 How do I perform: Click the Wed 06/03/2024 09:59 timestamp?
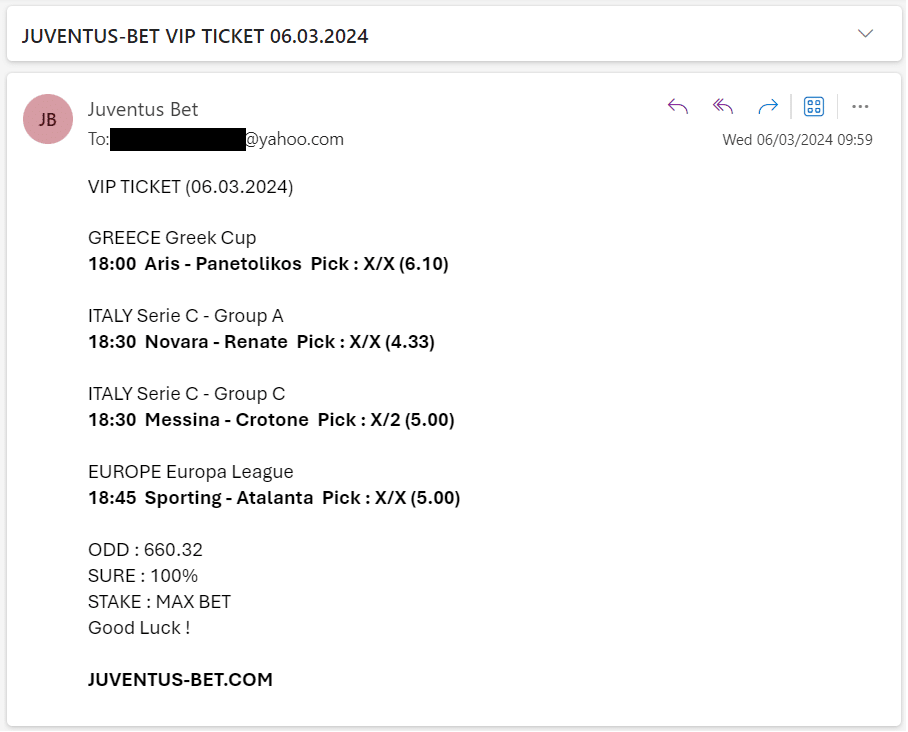pos(797,140)
